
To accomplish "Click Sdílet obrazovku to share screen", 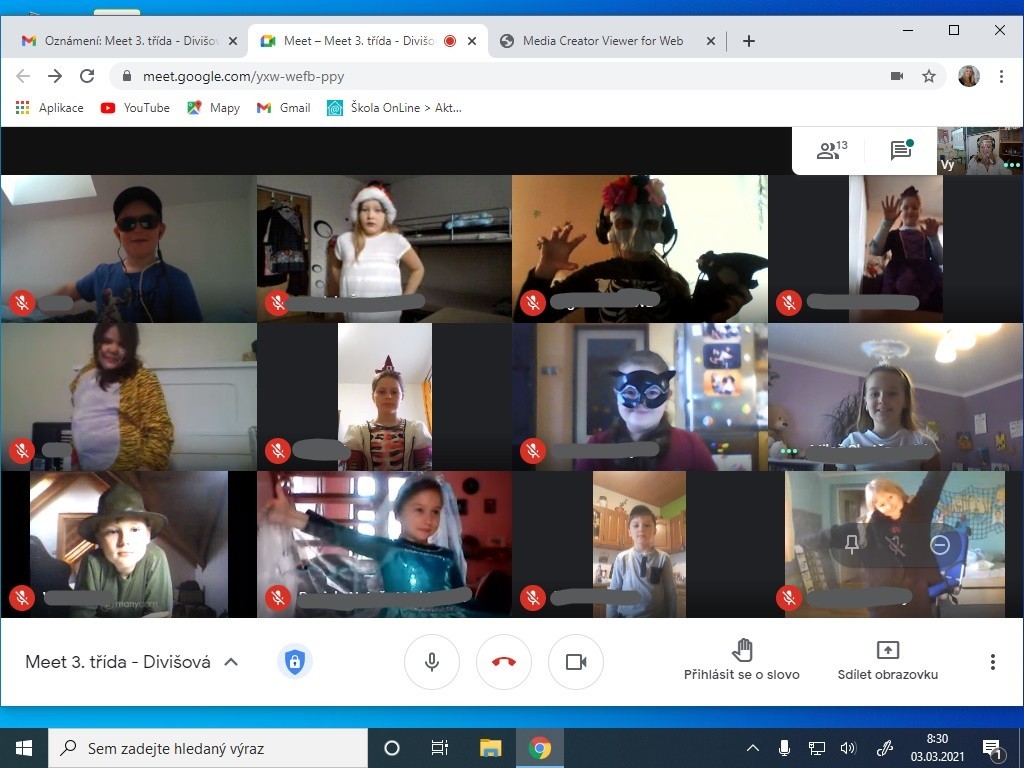I will coord(887,660).
